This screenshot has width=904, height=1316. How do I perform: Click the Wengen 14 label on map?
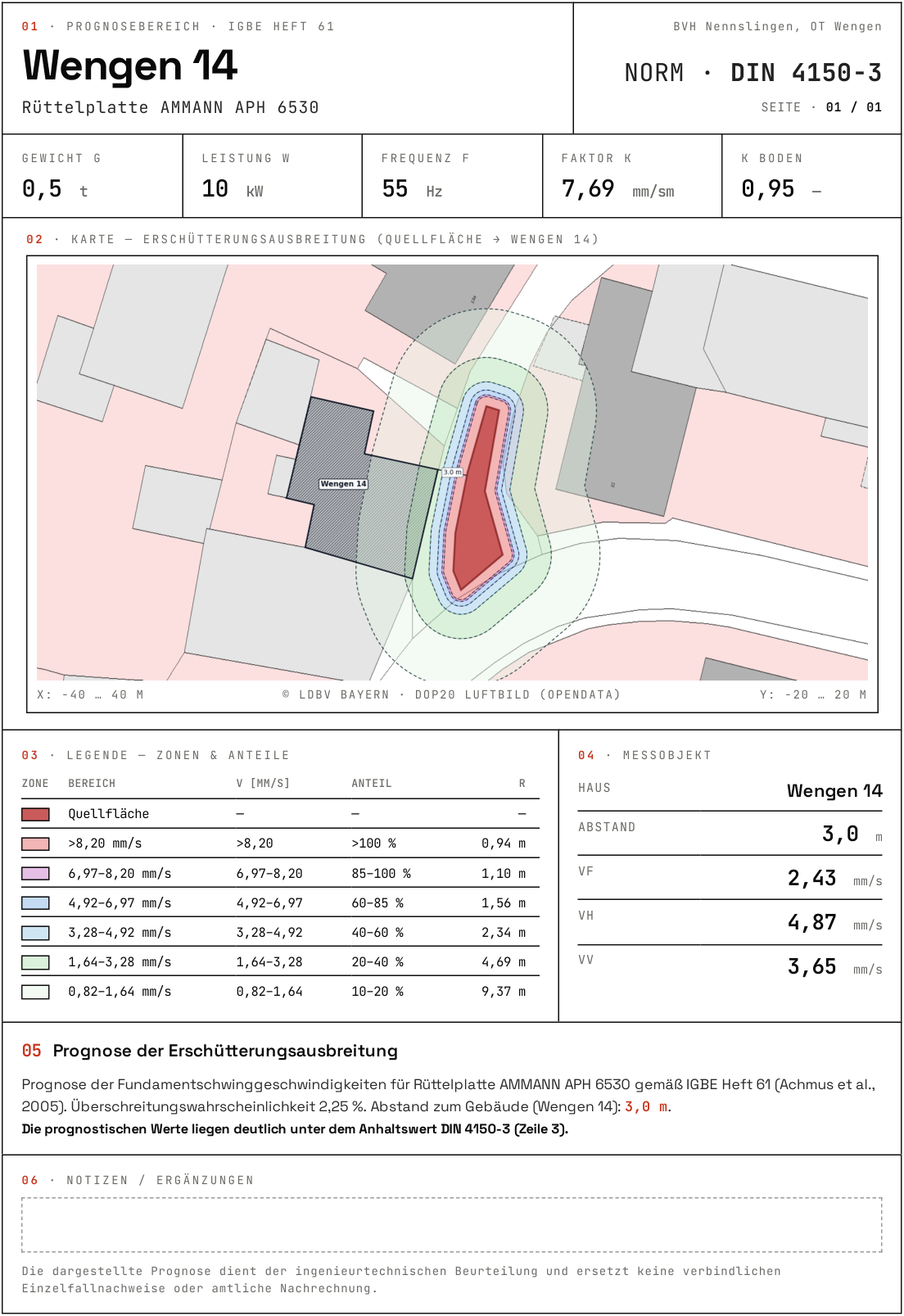343,484
